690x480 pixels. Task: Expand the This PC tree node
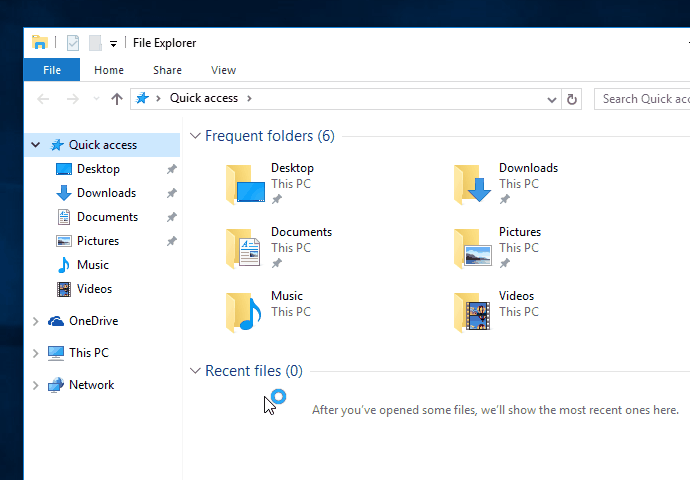(x=36, y=353)
